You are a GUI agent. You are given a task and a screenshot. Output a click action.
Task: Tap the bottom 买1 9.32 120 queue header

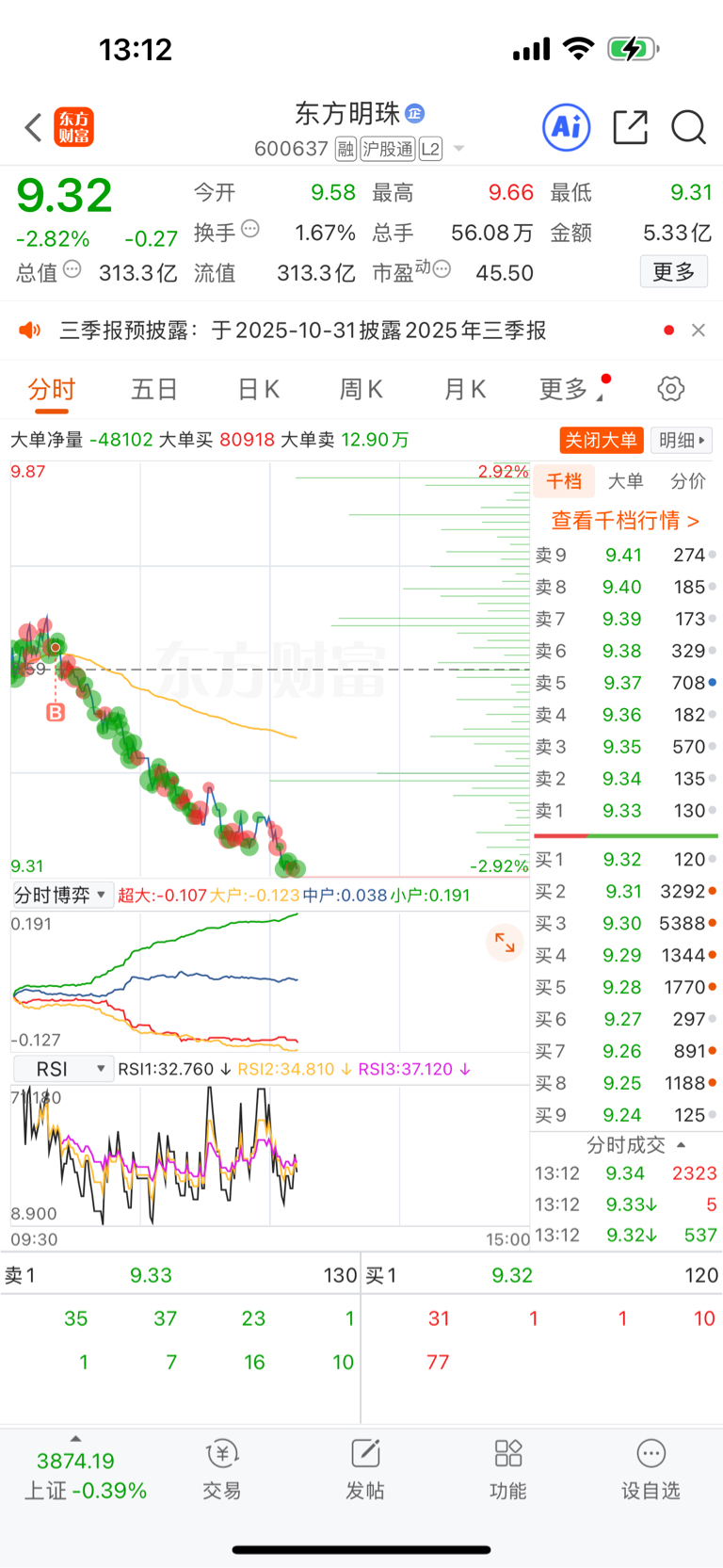pos(542,1275)
